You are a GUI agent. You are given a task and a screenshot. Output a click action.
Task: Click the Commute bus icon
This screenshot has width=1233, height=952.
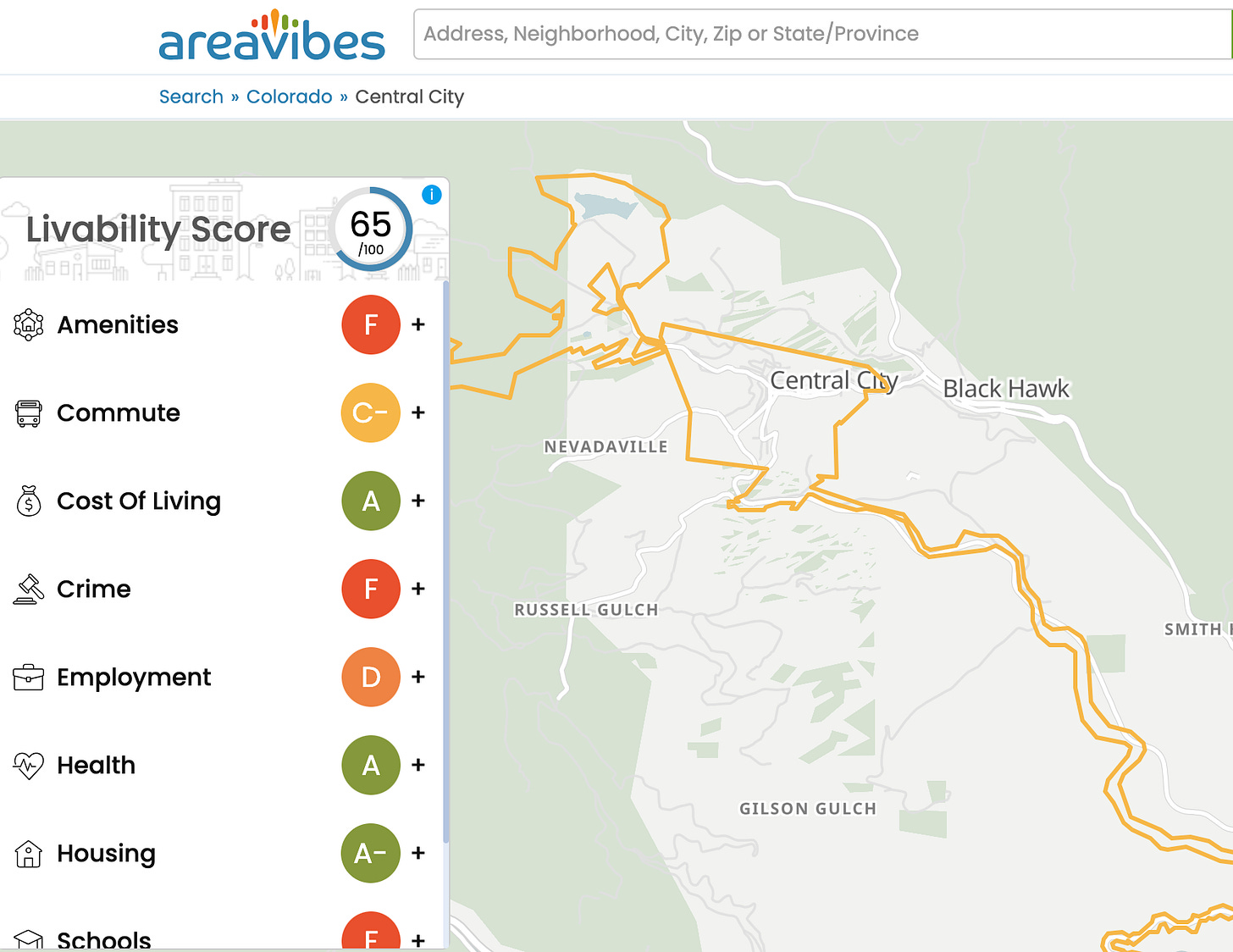coord(29,413)
